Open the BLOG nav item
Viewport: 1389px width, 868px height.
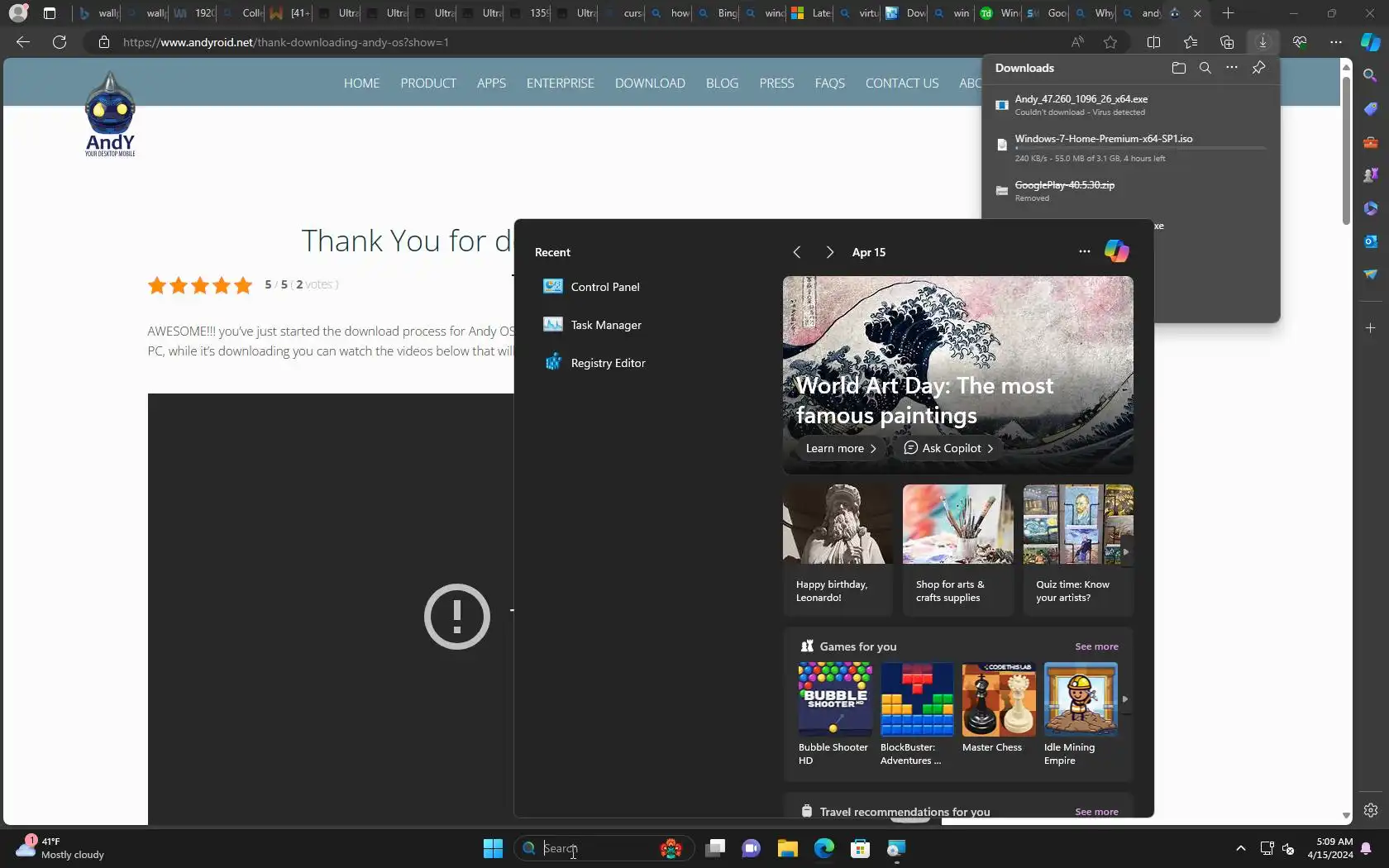(x=722, y=83)
